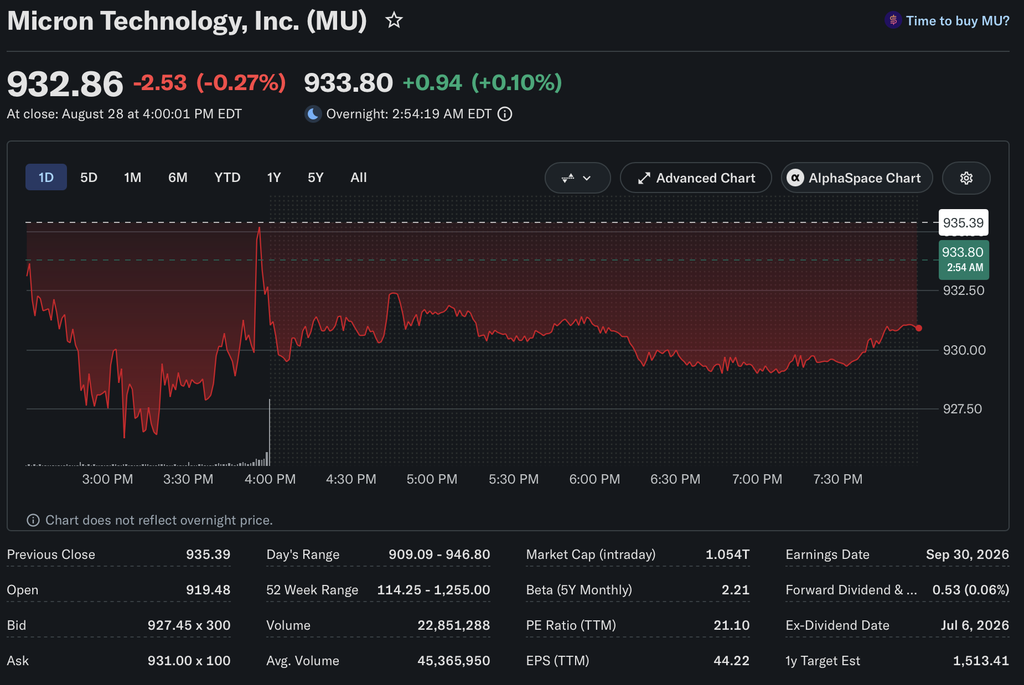Open the AlphaSpace Chart
This screenshot has width=1024, height=685.
point(856,178)
